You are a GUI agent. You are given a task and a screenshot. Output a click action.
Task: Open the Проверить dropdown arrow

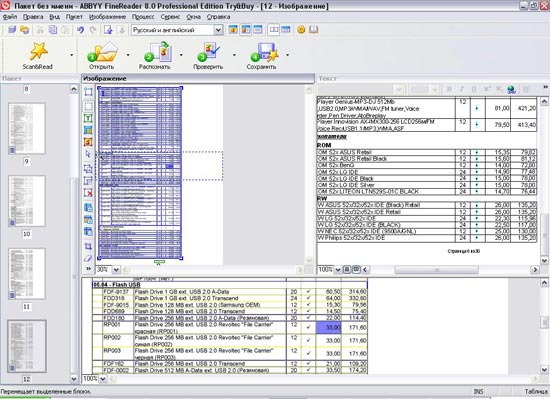[234, 55]
